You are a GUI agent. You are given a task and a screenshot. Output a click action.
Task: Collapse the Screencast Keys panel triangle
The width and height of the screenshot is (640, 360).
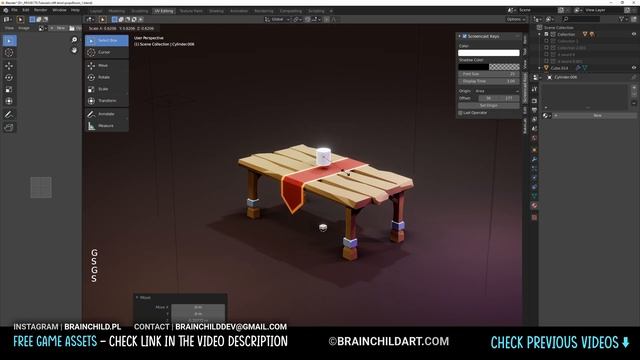click(x=460, y=36)
